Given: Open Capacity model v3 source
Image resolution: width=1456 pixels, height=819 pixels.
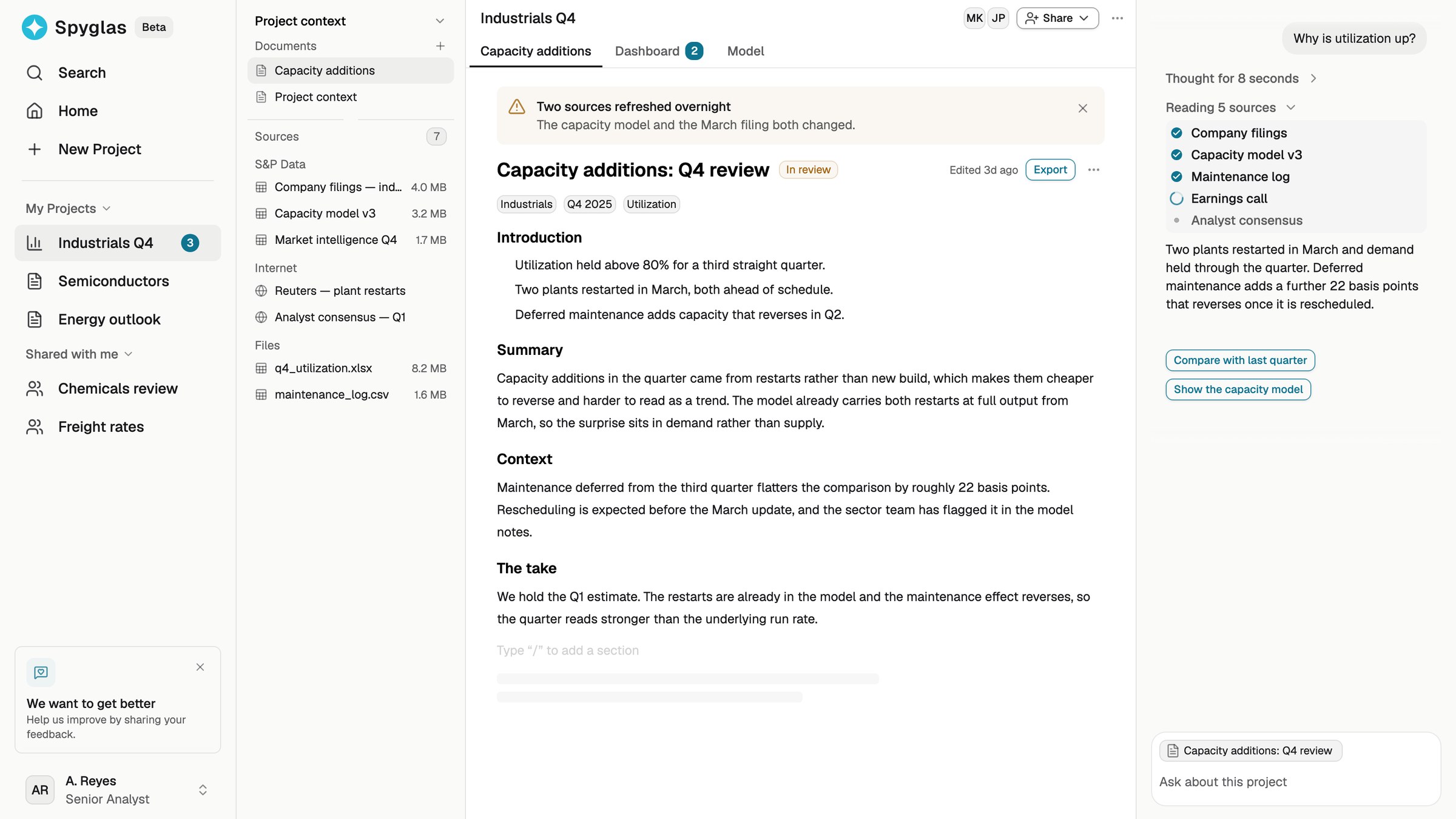Looking at the screenshot, I should pos(351,214).
